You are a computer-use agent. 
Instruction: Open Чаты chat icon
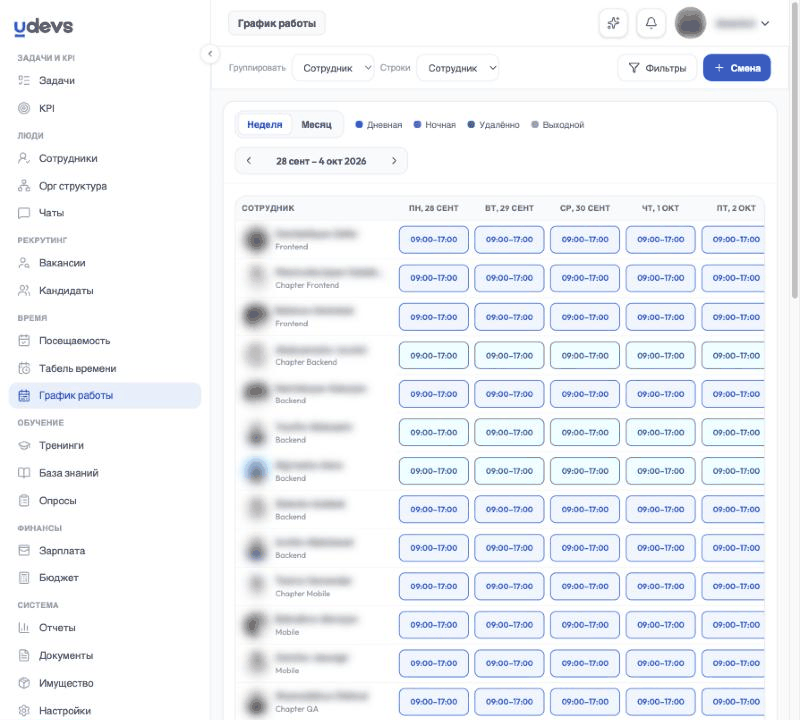[x=24, y=213]
